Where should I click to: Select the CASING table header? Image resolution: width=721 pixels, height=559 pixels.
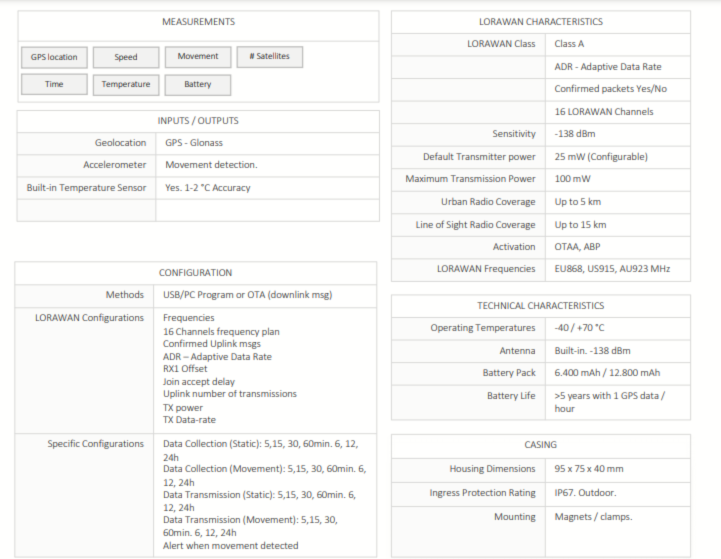click(x=541, y=445)
